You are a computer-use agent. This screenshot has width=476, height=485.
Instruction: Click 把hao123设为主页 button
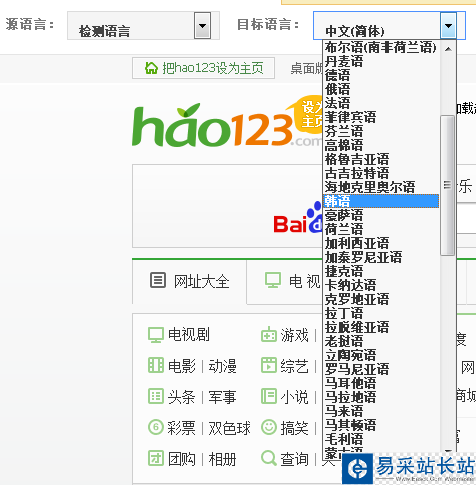(203, 68)
